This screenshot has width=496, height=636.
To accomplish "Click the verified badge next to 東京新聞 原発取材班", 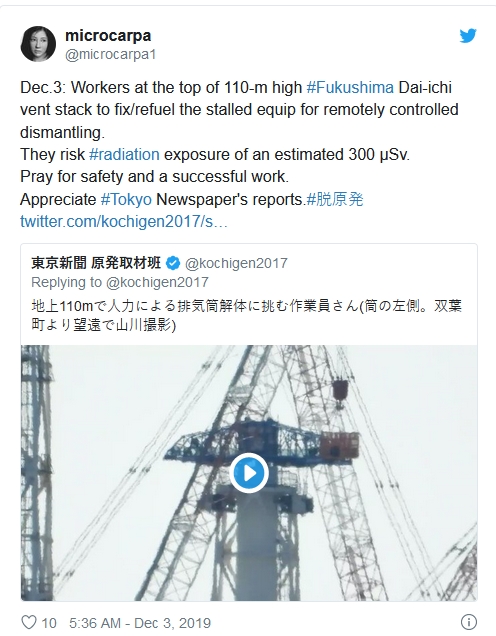I will [x=173, y=263].
